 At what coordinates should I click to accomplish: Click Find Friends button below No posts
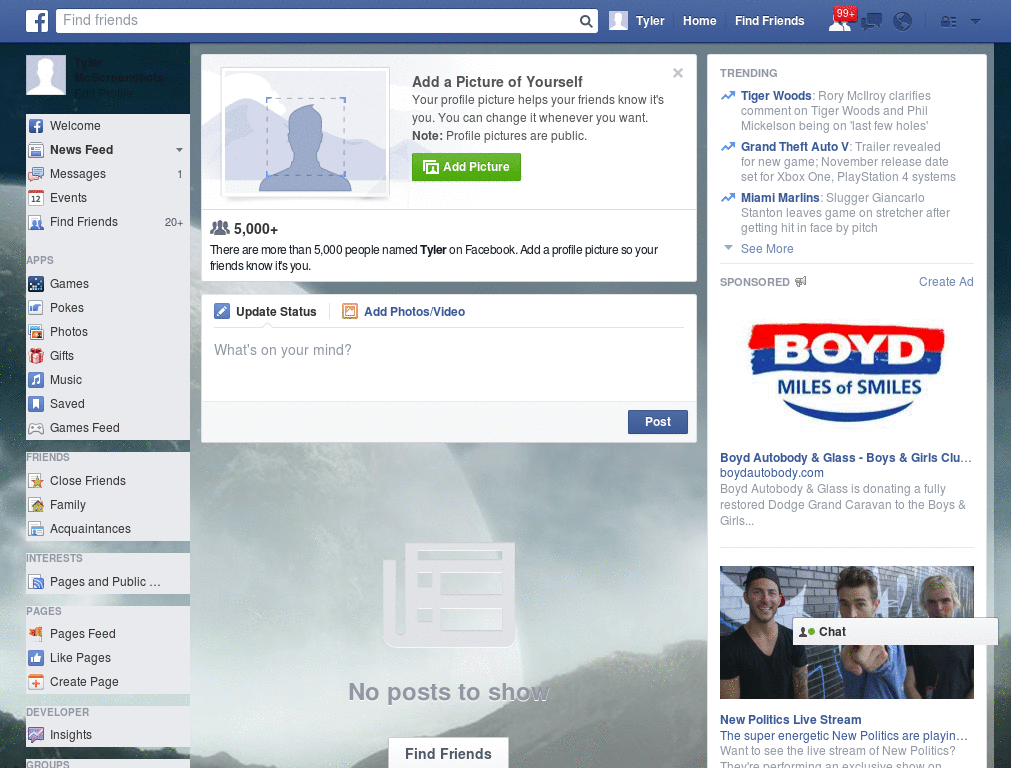(449, 754)
